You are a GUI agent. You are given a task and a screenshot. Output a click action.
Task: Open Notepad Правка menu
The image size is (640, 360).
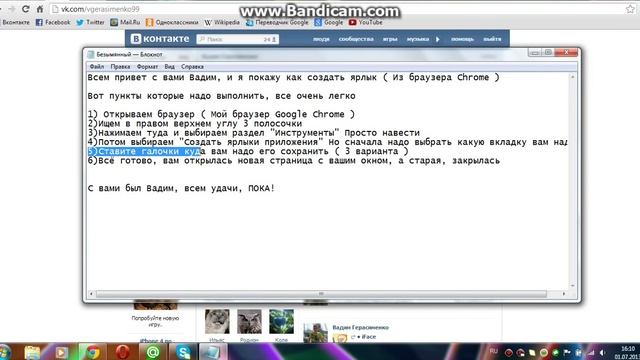click(x=120, y=67)
